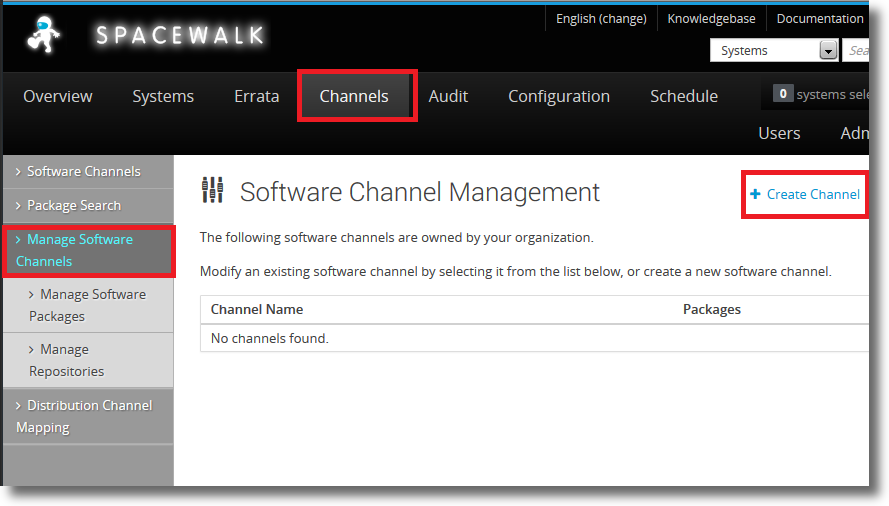Screen dimensions: 889x506
Task: Click the Software Channel Management sliders icon
Action: pos(213,190)
